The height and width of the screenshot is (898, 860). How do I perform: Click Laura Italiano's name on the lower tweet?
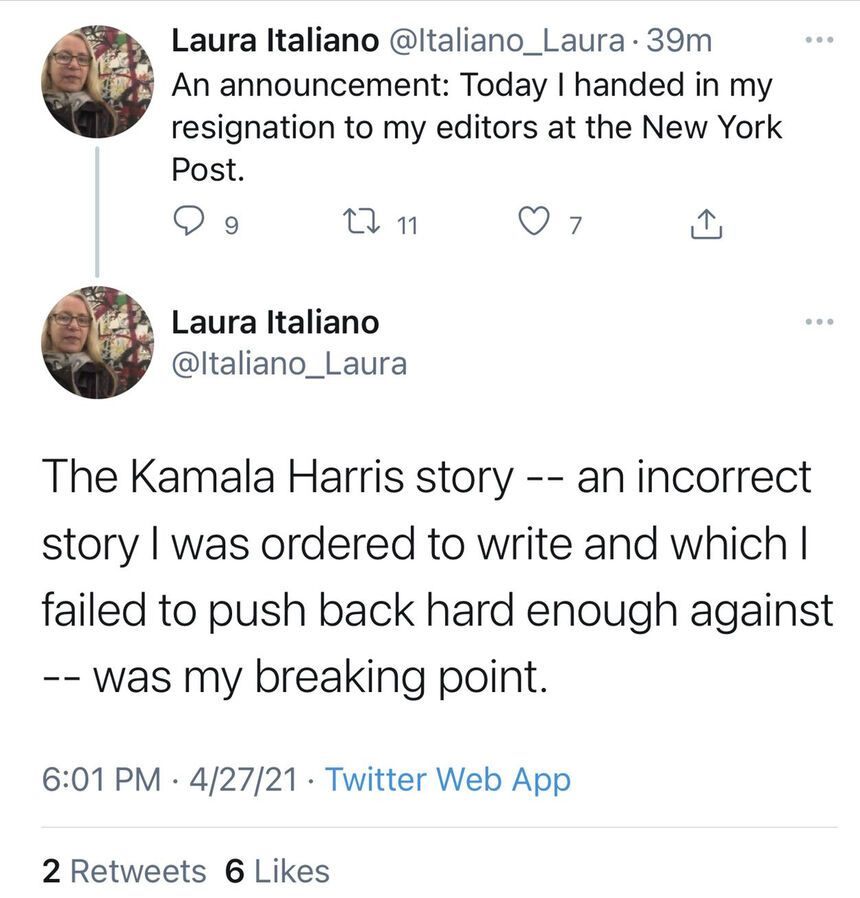pos(276,322)
